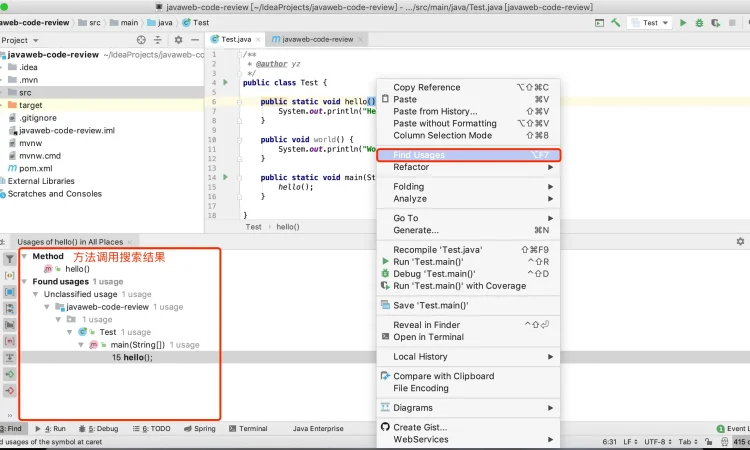Screen dimensions: 750x450
Task: Run the Test configuration with green play
Action: coord(683,22)
